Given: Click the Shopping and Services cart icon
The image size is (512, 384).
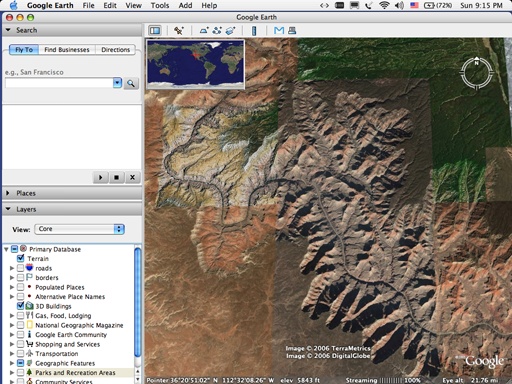Looking at the screenshot, I should tap(30, 344).
